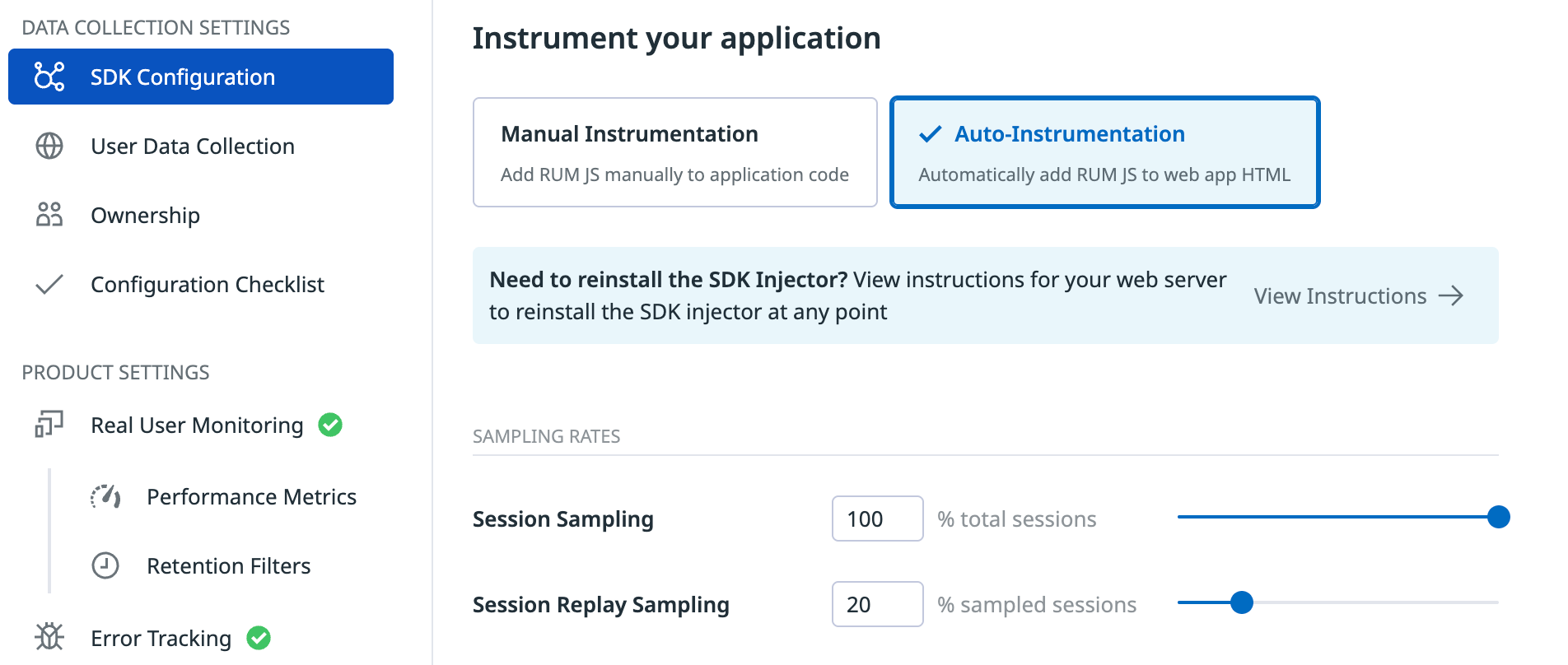Screen dimensions: 1568x665
Task: Go to the Ownership settings page
Action: [145, 216]
